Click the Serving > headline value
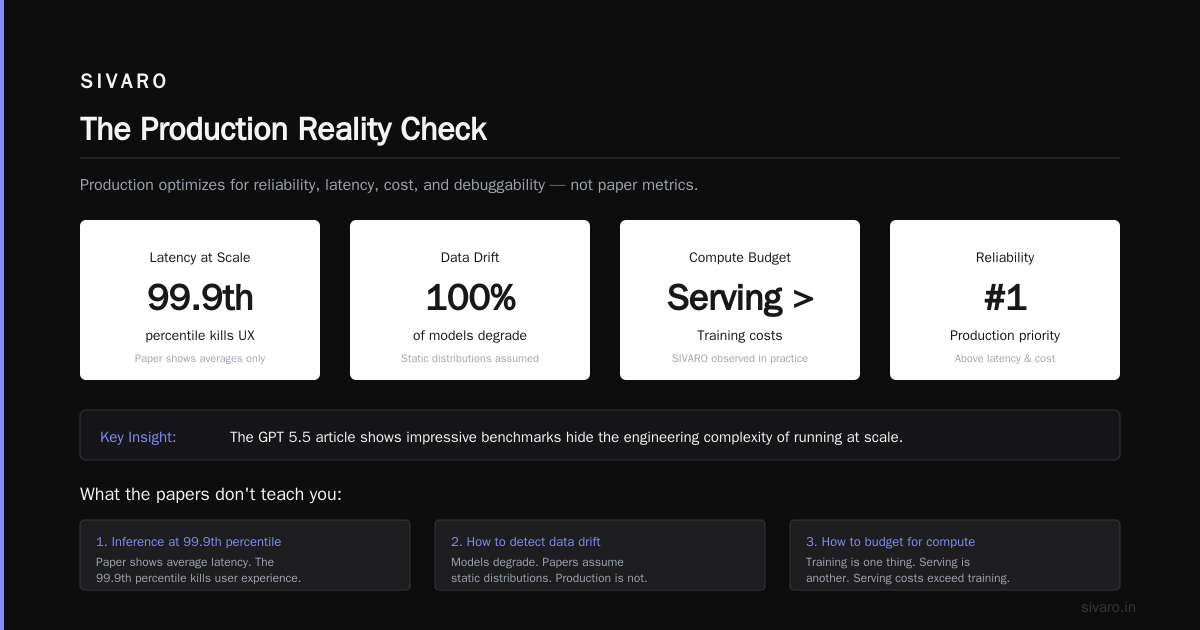This screenshot has width=1200, height=630. point(740,297)
